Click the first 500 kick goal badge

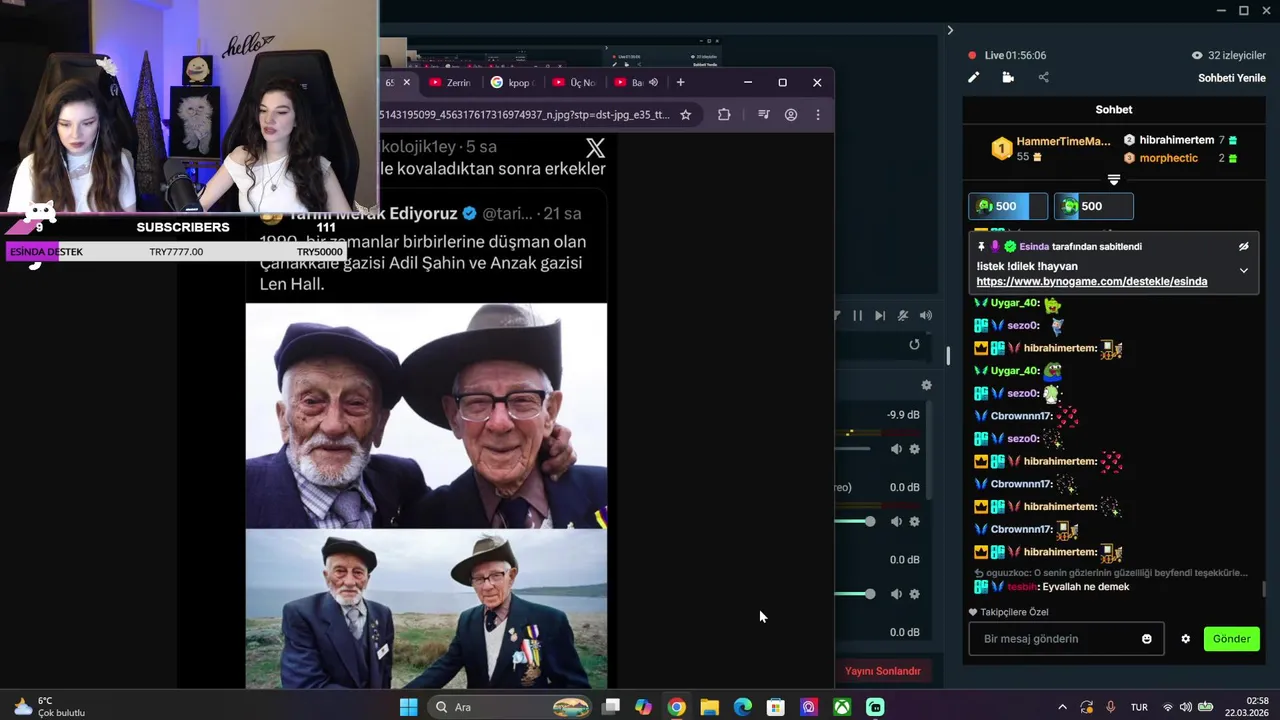click(x=1008, y=206)
